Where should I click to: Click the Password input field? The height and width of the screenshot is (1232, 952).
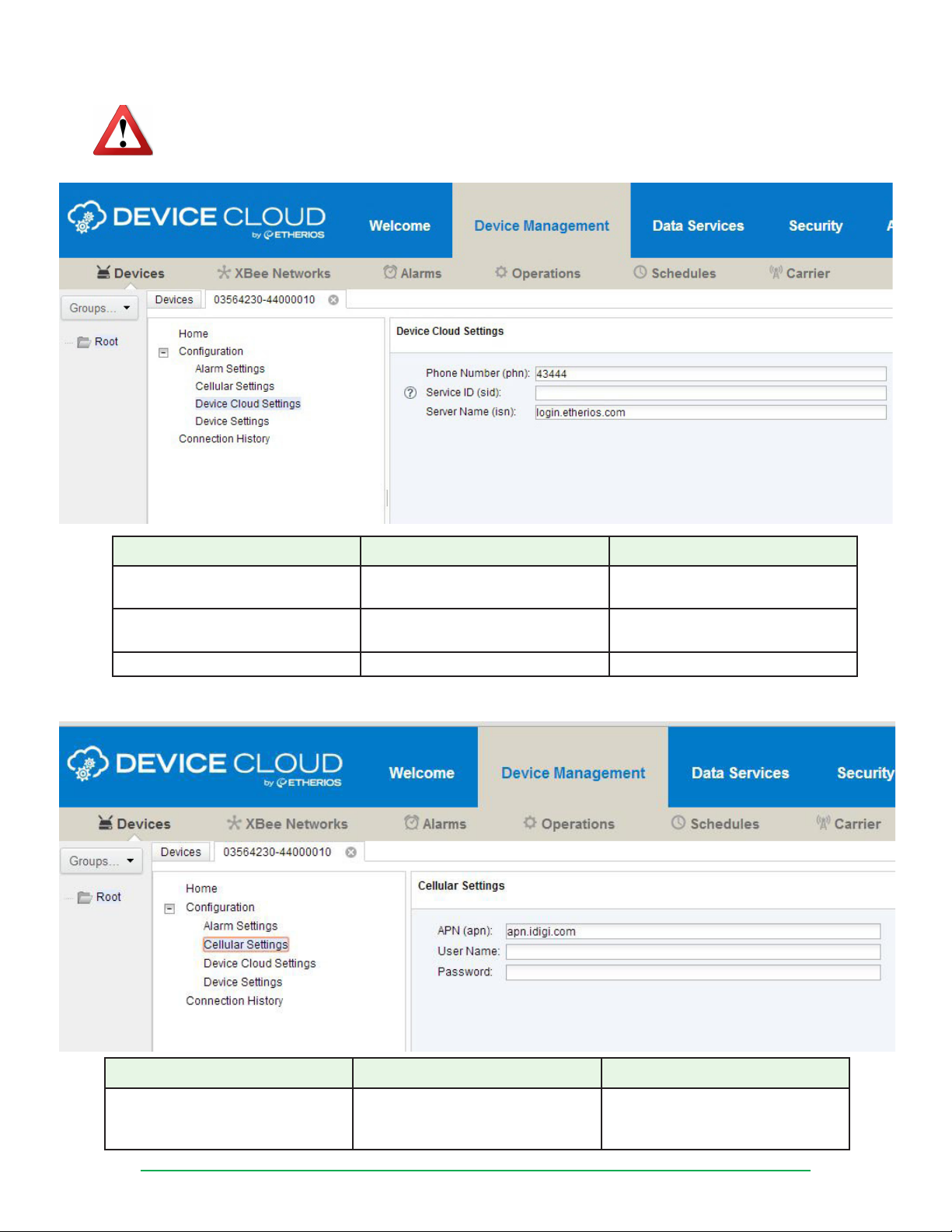693,972
